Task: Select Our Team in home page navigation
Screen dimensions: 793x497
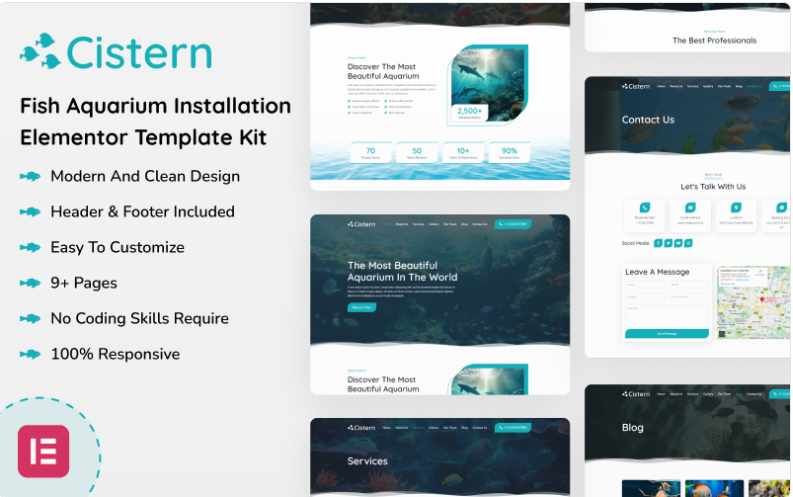Action: (x=450, y=224)
